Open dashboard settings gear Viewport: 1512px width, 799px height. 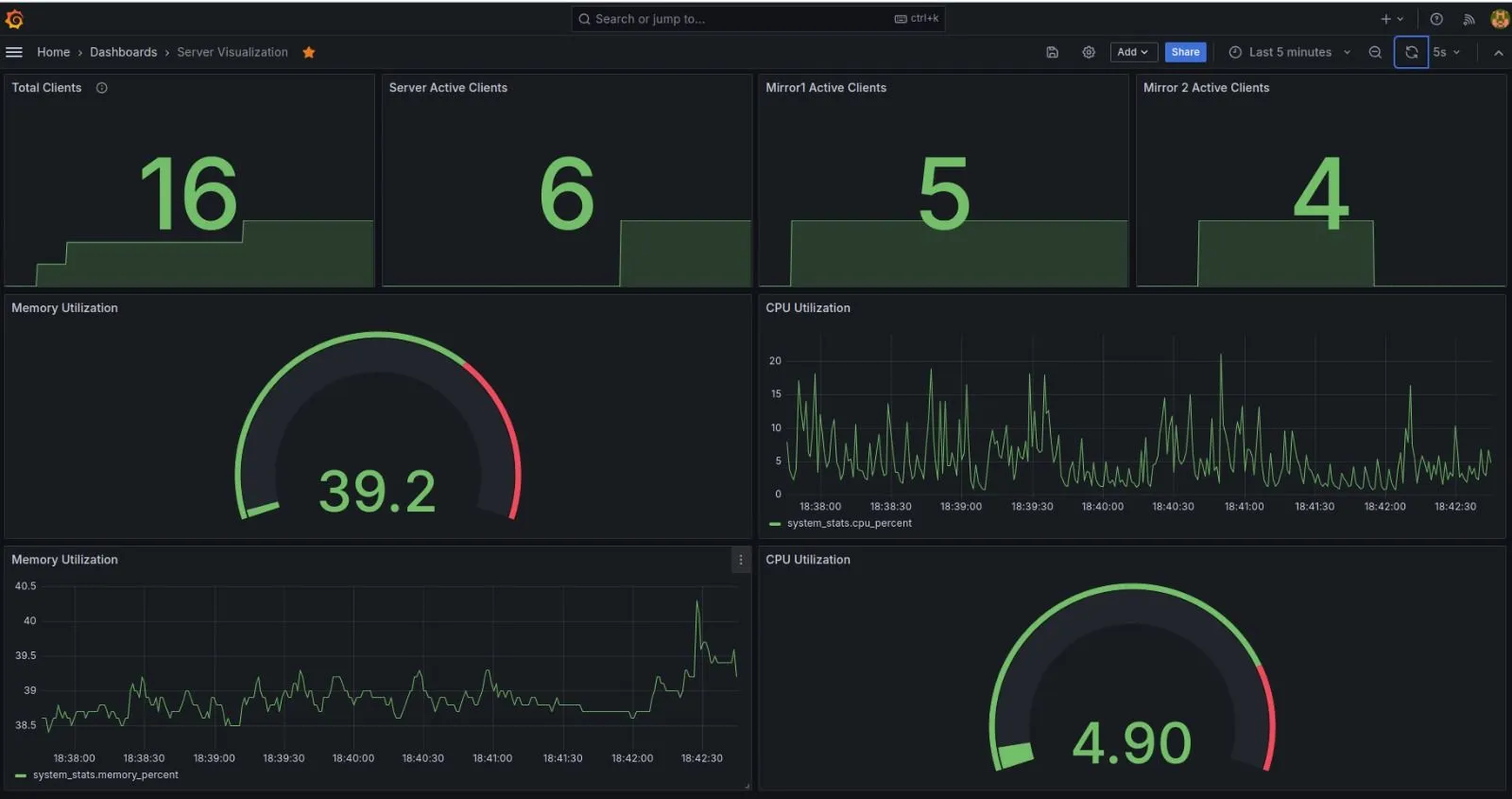click(x=1089, y=52)
